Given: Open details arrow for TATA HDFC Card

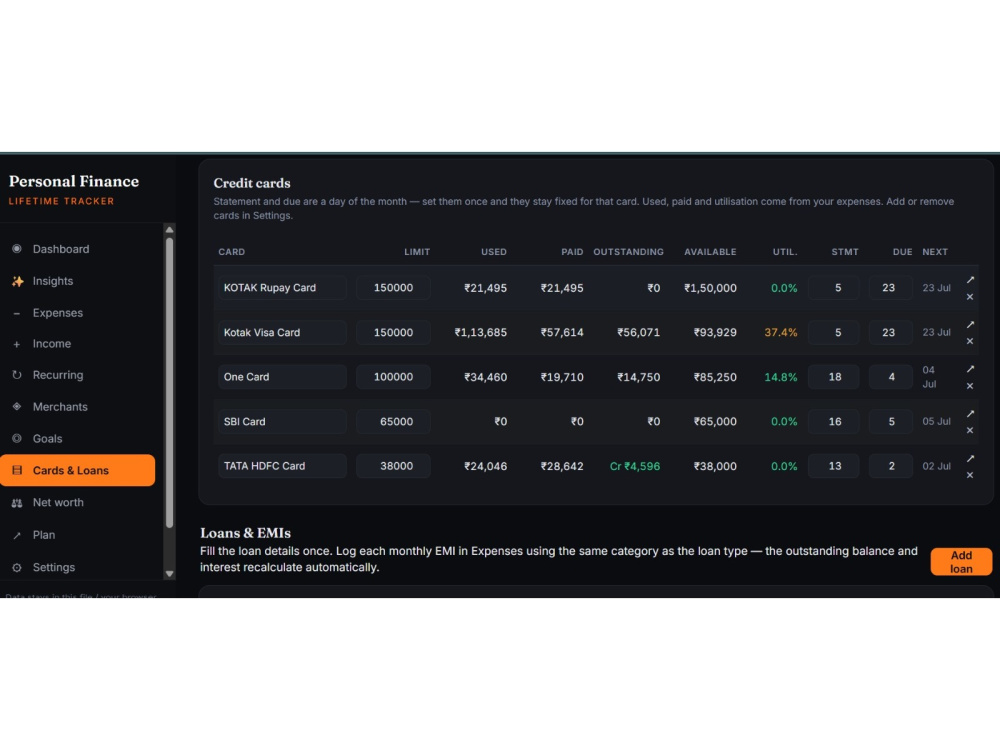Looking at the screenshot, I should (970, 459).
